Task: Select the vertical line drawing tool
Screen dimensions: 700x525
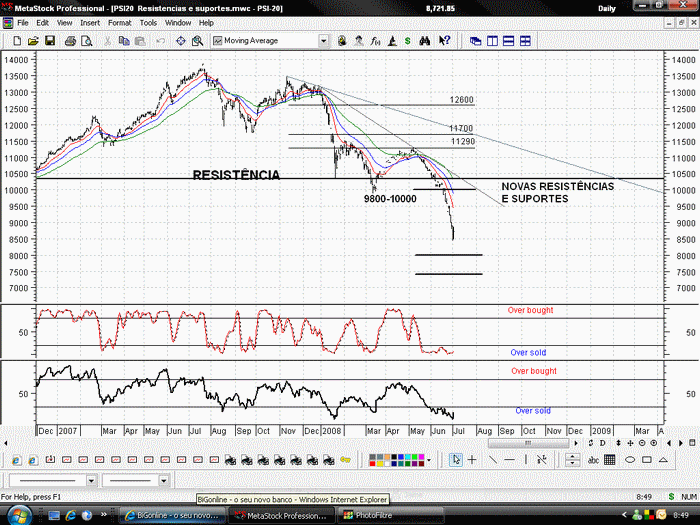Action: (x=526, y=459)
